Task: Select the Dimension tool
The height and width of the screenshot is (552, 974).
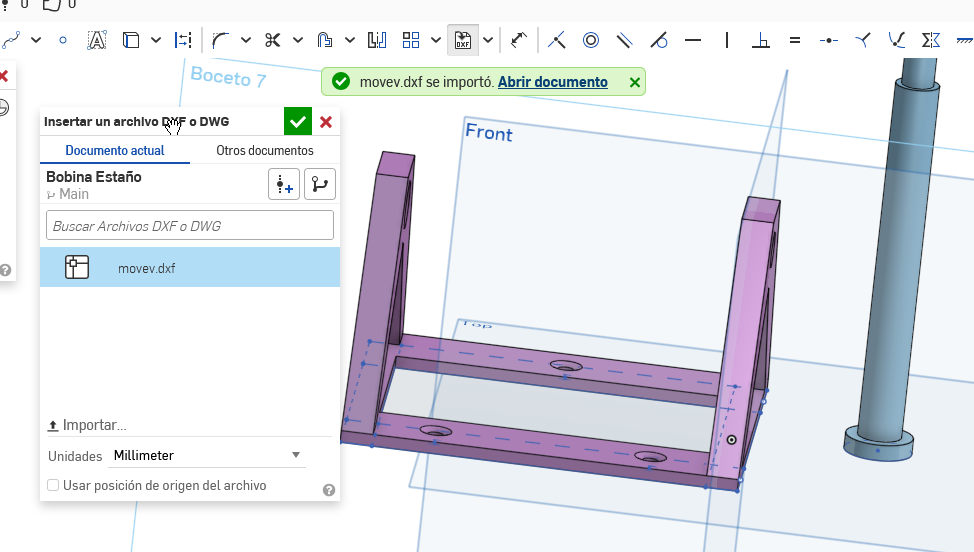Action: coord(518,40)
